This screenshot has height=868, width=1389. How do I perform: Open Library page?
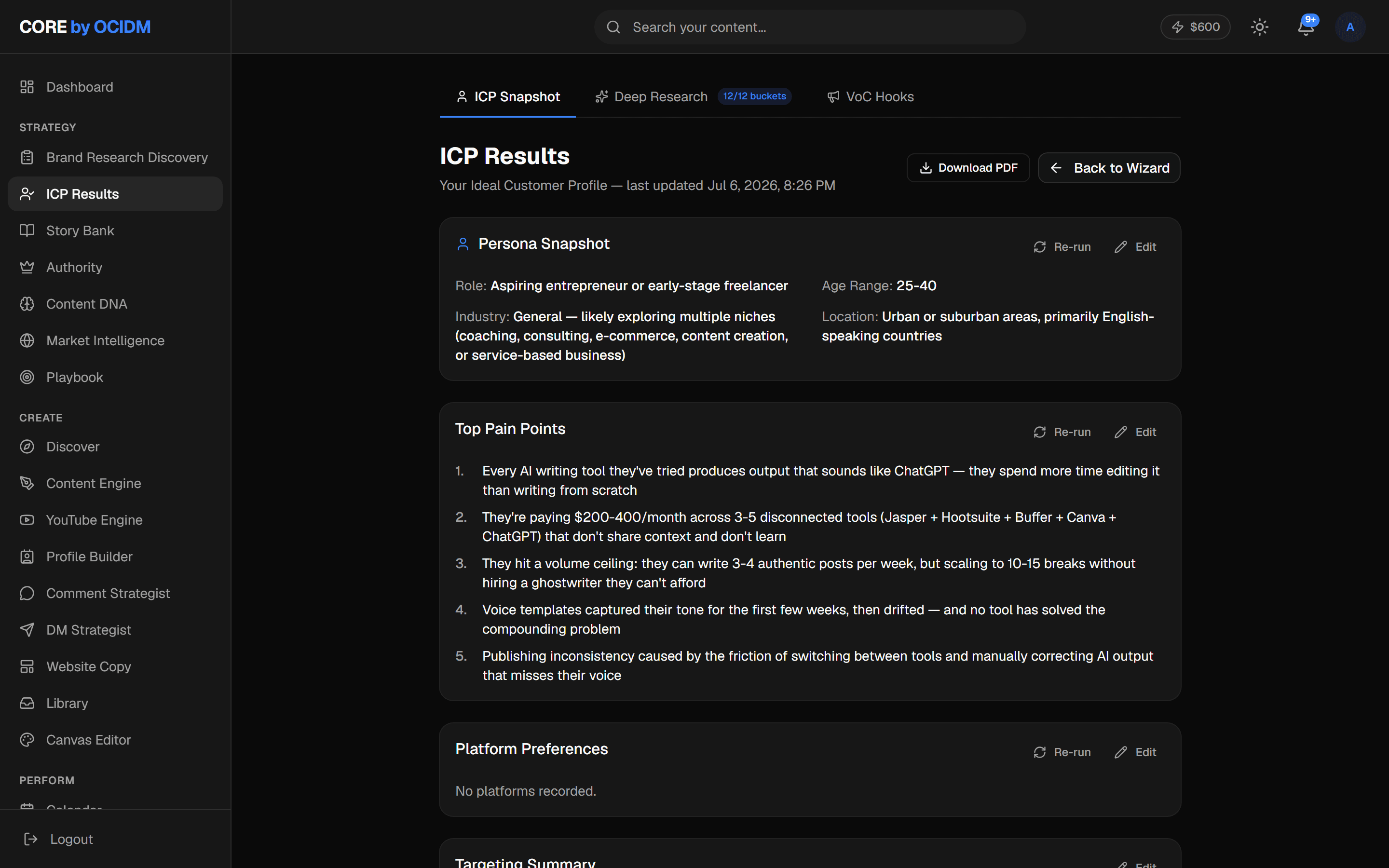click(115, 703)
